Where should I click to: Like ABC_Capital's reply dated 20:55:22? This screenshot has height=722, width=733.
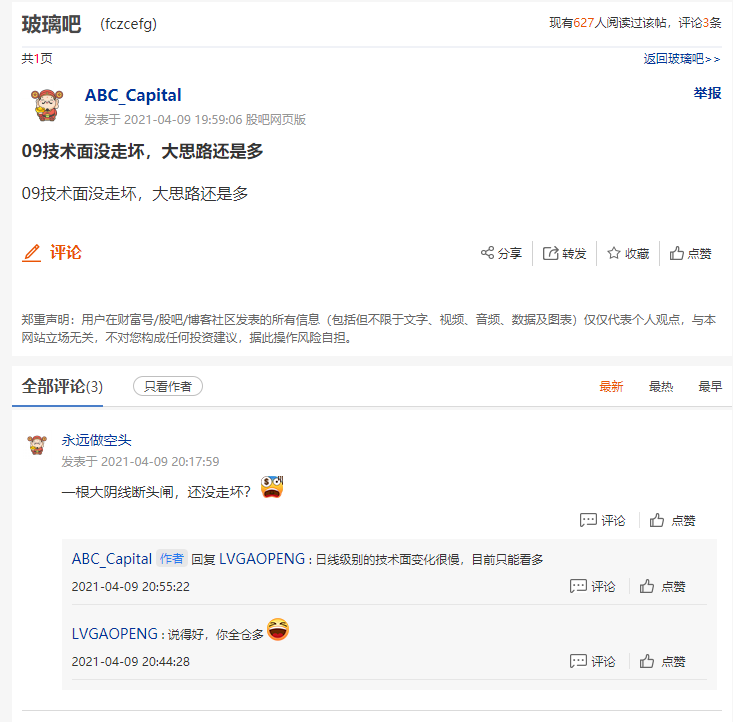click(662, 586)
